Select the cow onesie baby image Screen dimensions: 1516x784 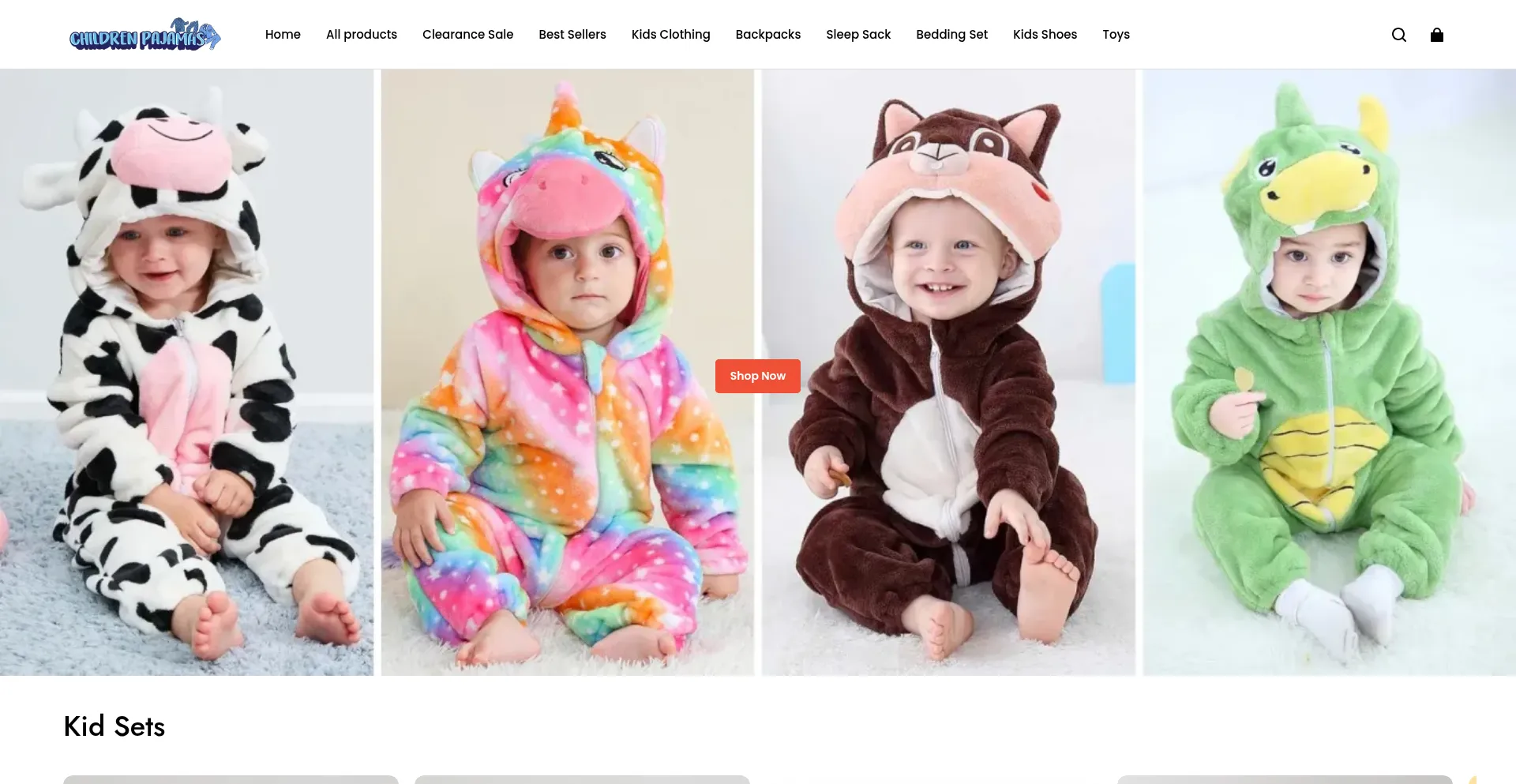187,373
